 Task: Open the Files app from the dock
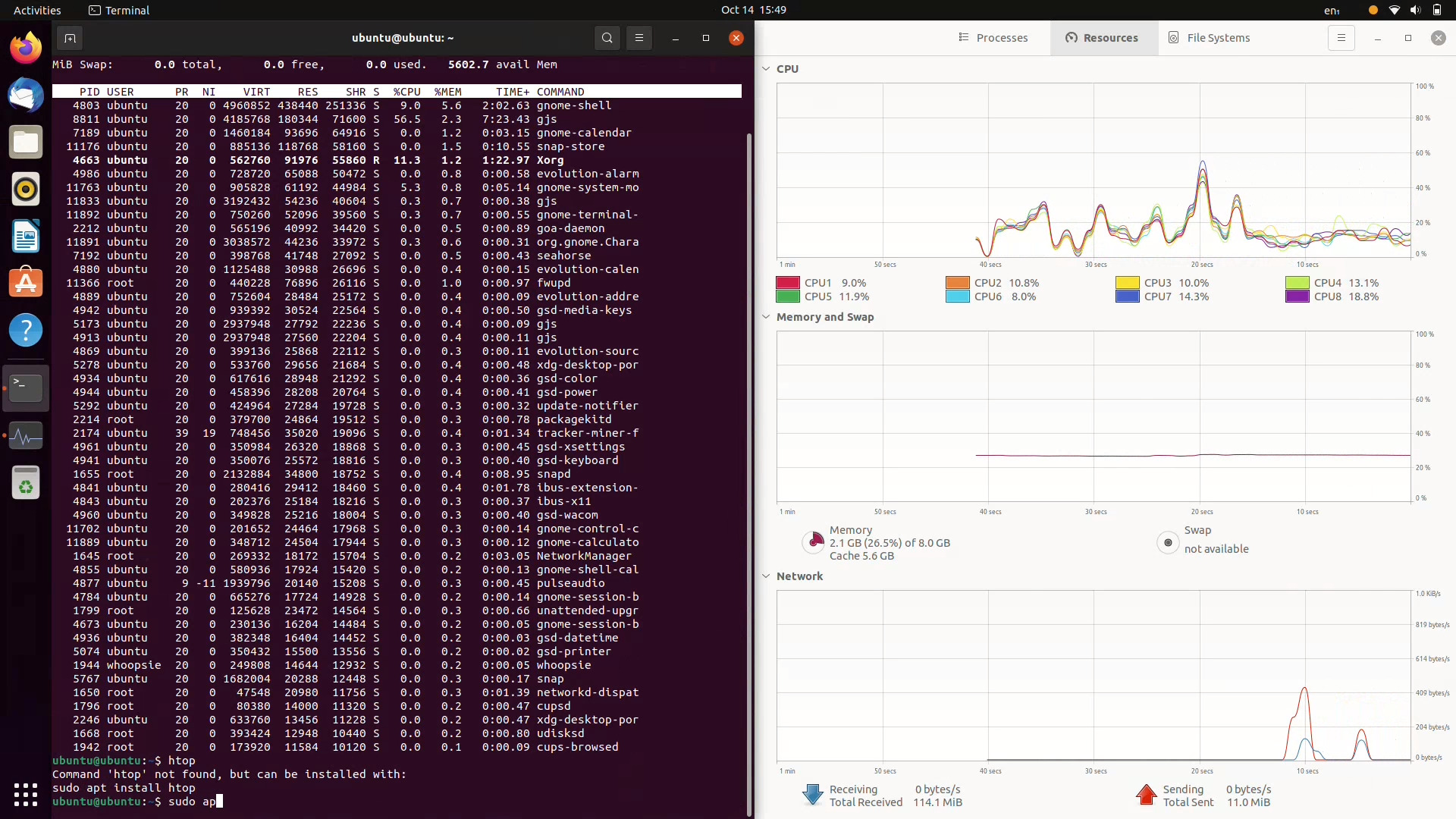[25, 142]
